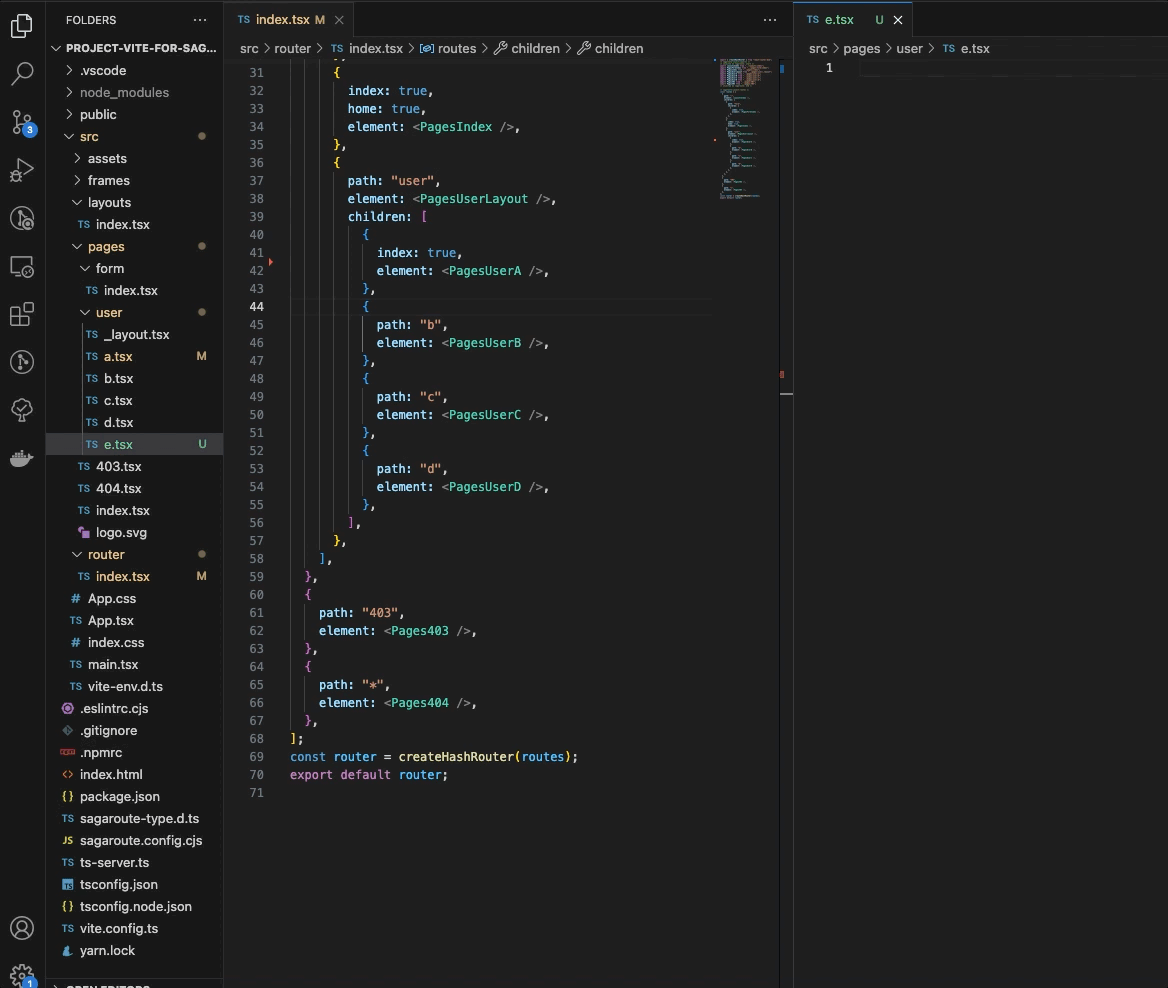Collapse the router folder in explorer
Image resolution: width=1168 pixels, height=988 pixels.
point(134,554)
